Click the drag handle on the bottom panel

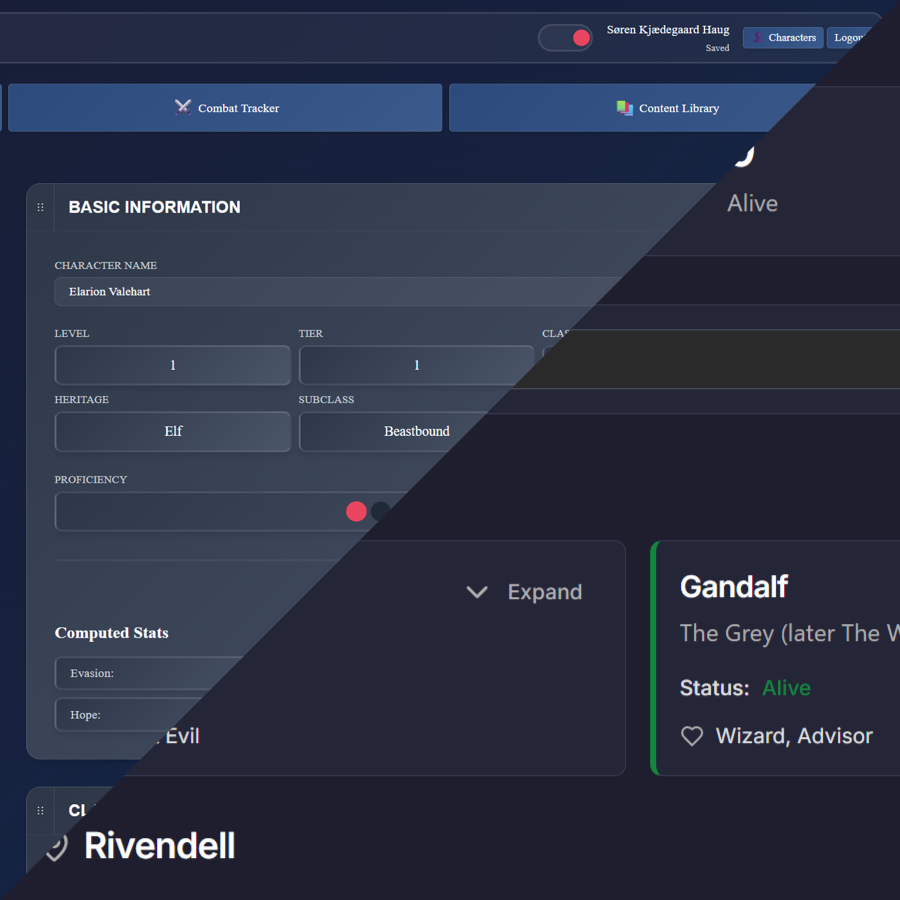pyautogui.click(x=40, y=810)
